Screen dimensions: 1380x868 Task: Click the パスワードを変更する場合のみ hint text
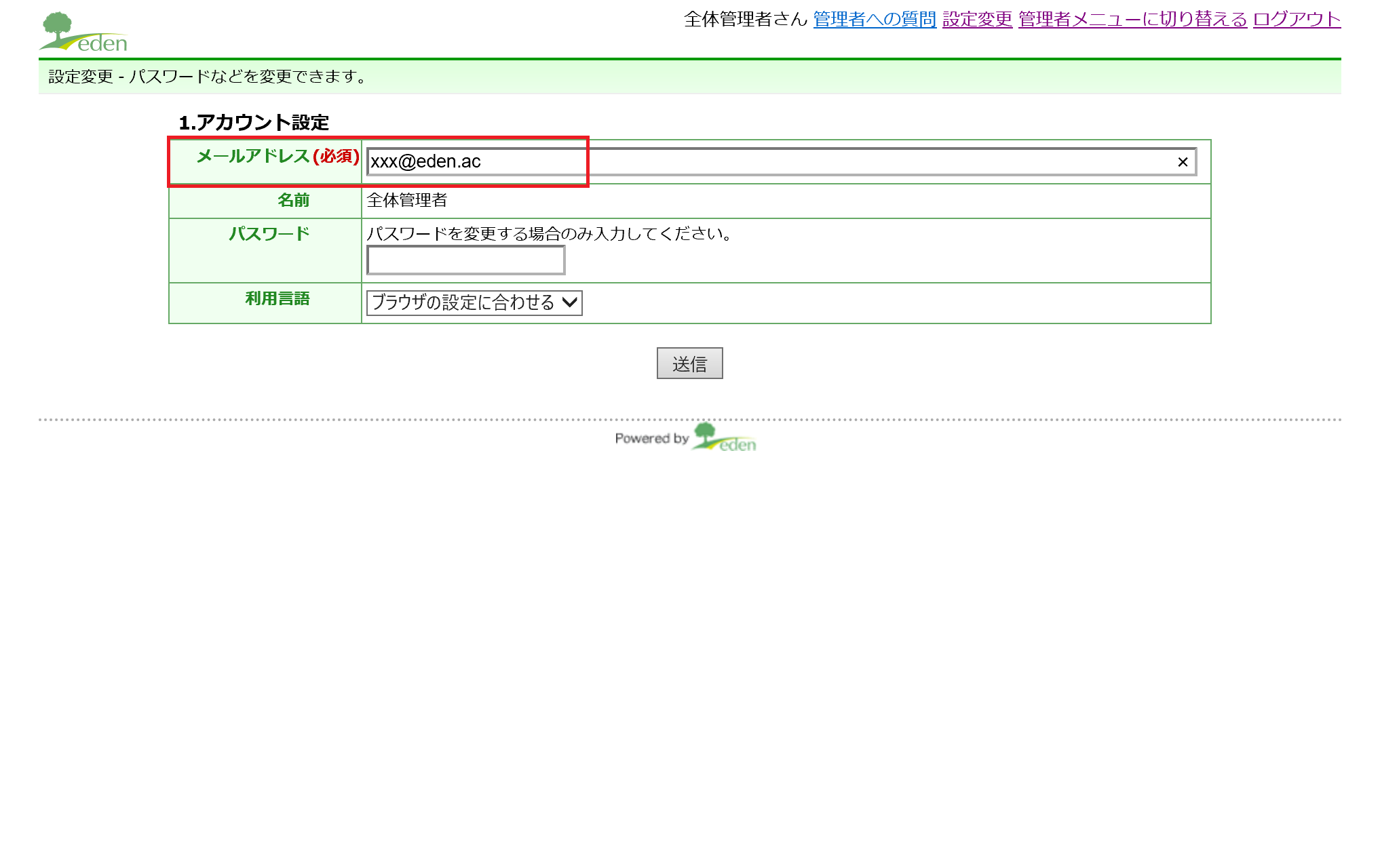(550, 234)
